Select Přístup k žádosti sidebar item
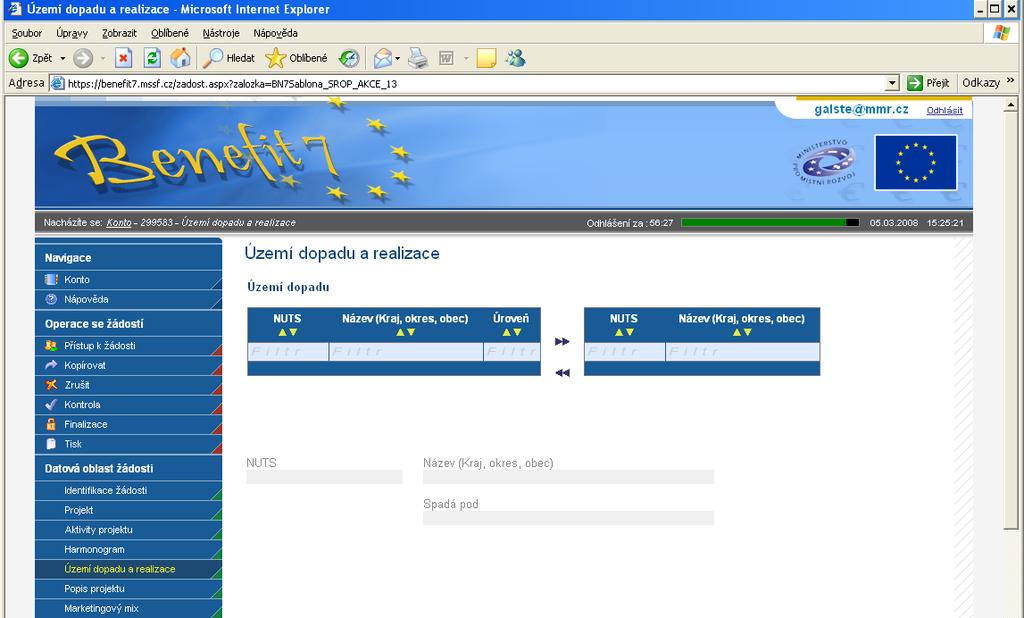This screenshot has width=1024, height=618. (129, 346)
